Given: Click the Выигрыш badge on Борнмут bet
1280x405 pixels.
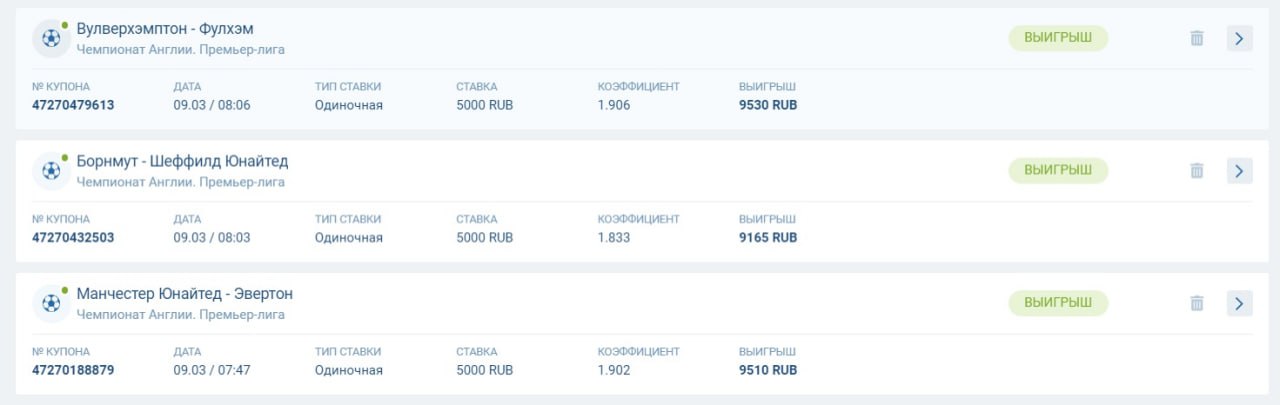Looking at the screenshot, I should point(1058,170).
